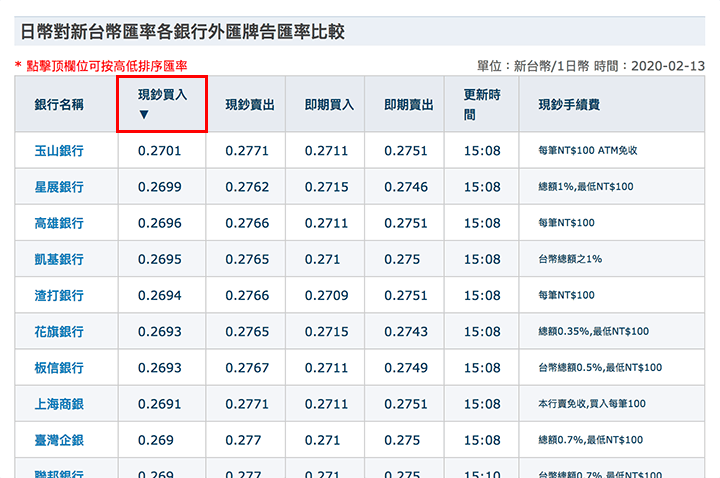Select 凱基銀行 spot buy rate 0.271

(x=322, y=259)
